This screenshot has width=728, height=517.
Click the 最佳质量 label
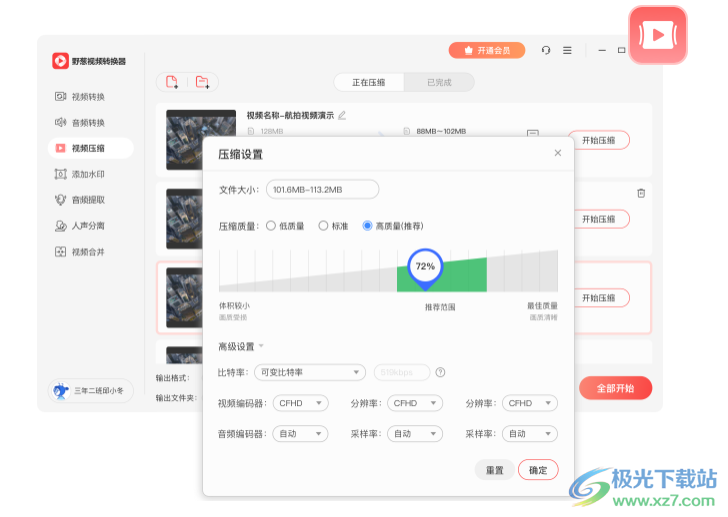pyautogui.click(x=542, y=305)
